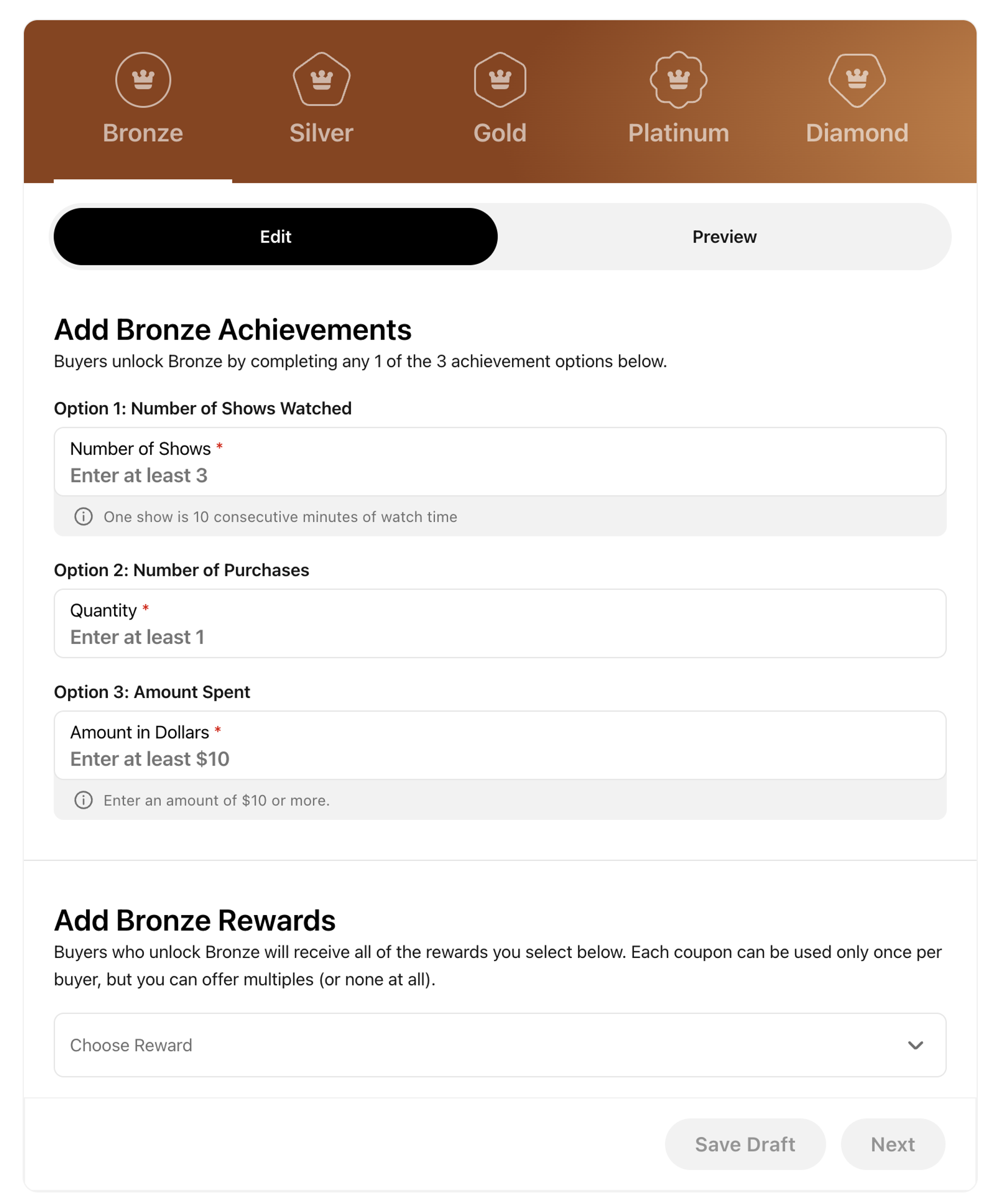Screen dimensions: 1000x1204
Task: Click the Platinum tier crown badge icon
Action: click(678, 79)
